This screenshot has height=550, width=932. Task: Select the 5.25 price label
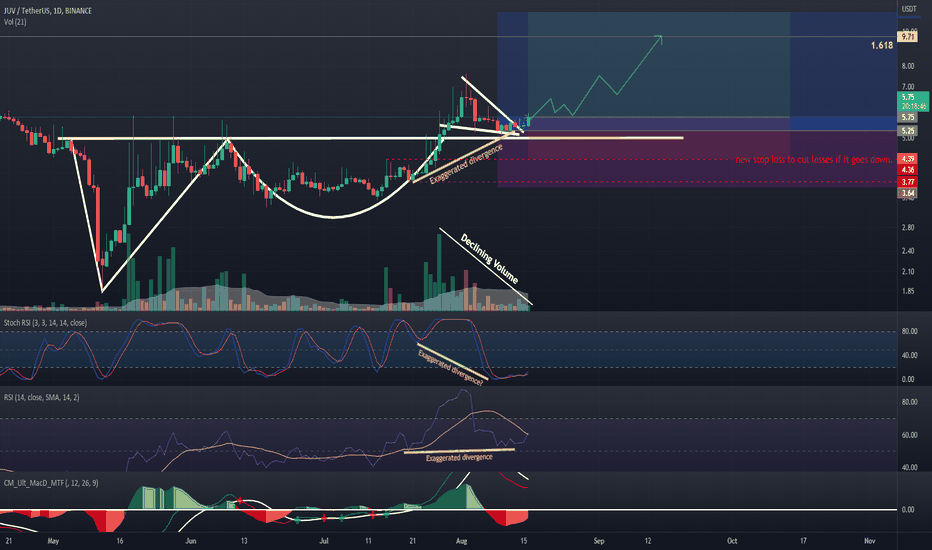(x=908, y=131)
